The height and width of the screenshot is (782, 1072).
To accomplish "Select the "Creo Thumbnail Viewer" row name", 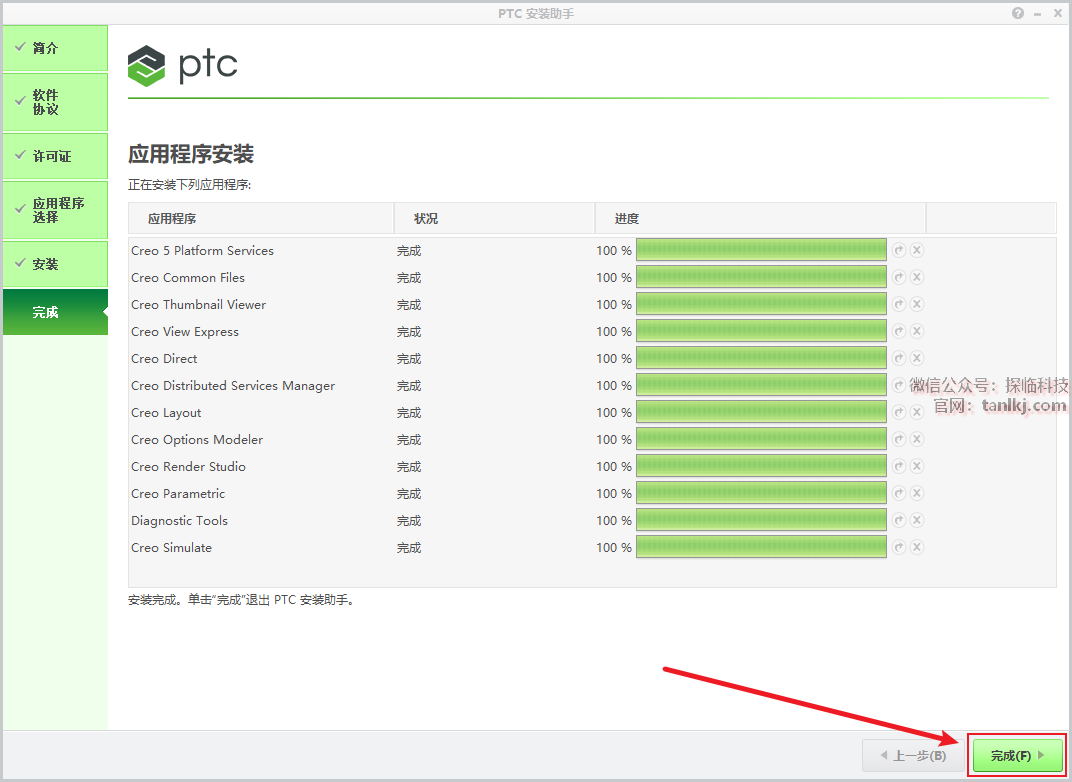I will pyautogui.click(x=198, y=305).
